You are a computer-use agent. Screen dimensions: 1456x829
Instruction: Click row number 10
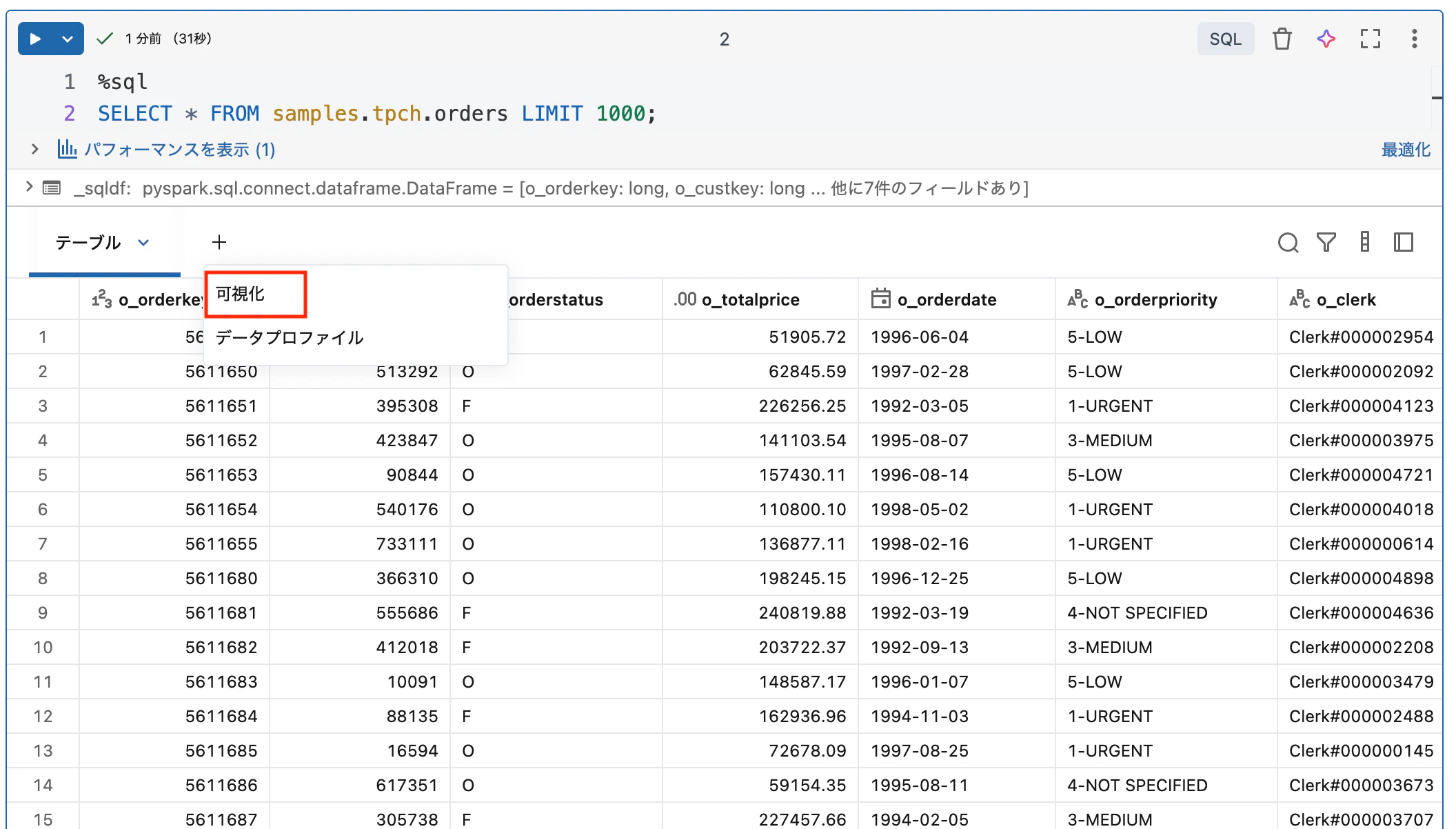tap(43, 648)
